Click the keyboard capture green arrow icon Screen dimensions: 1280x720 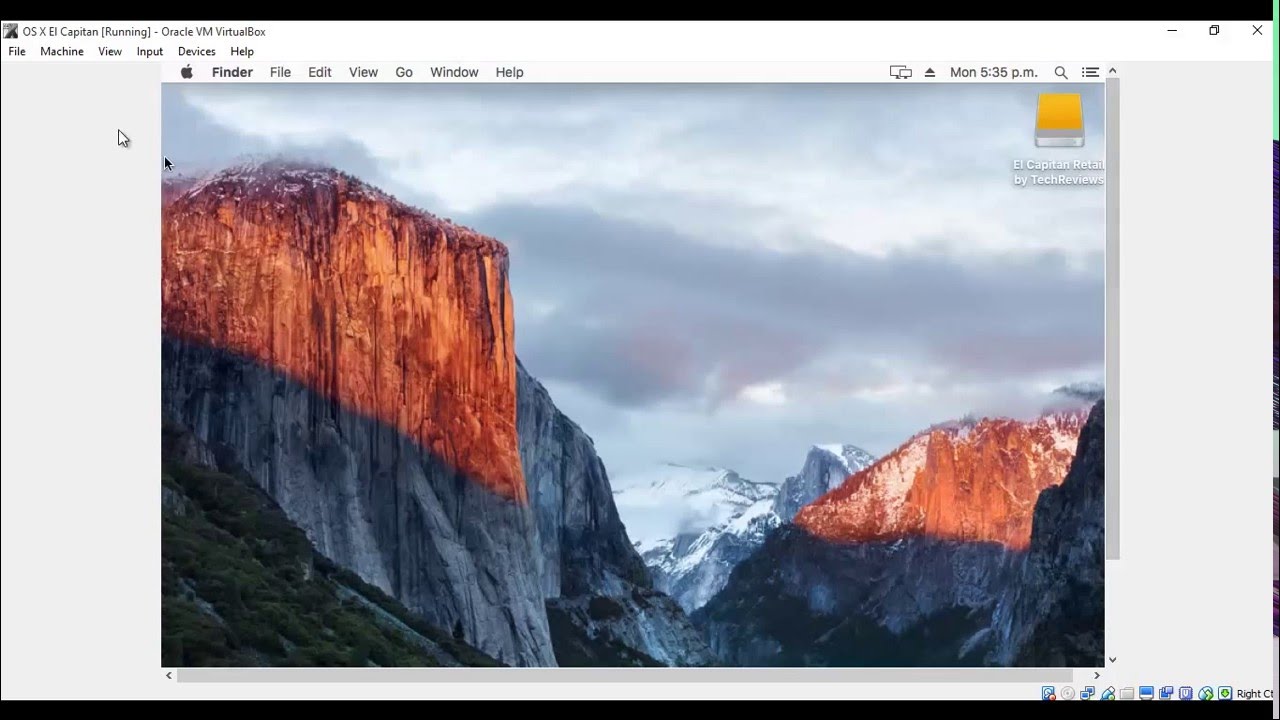(x=1225, y=693)
